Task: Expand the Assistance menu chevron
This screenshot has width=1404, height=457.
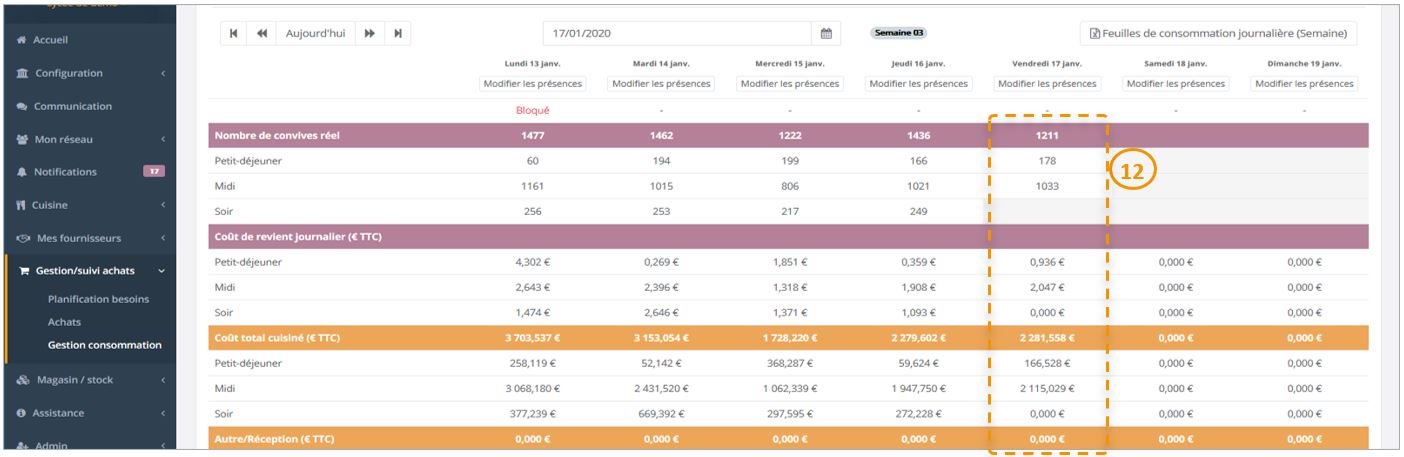Action: point(162,413)
